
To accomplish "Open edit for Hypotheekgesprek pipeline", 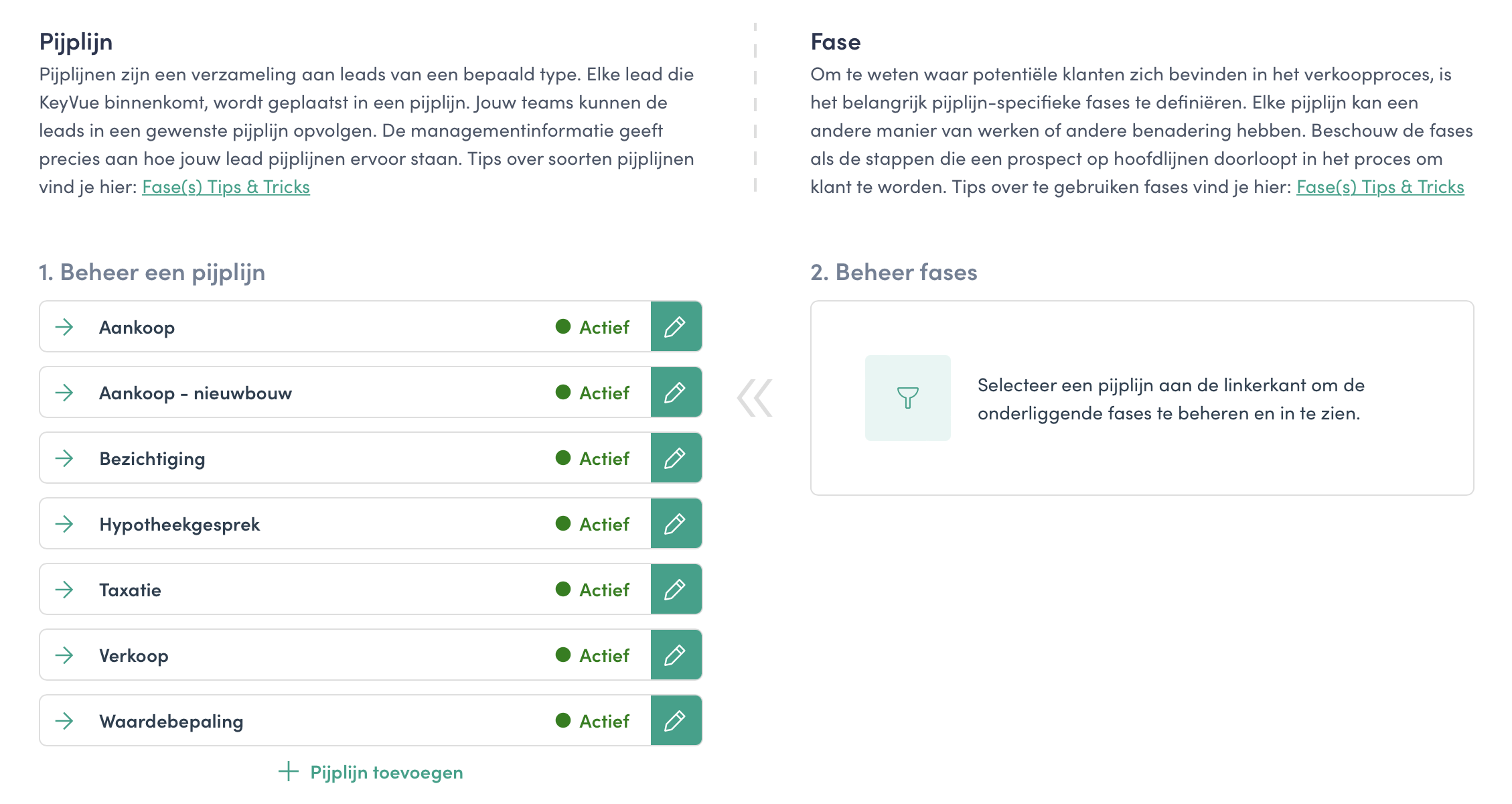I will (x=676, y=523).
